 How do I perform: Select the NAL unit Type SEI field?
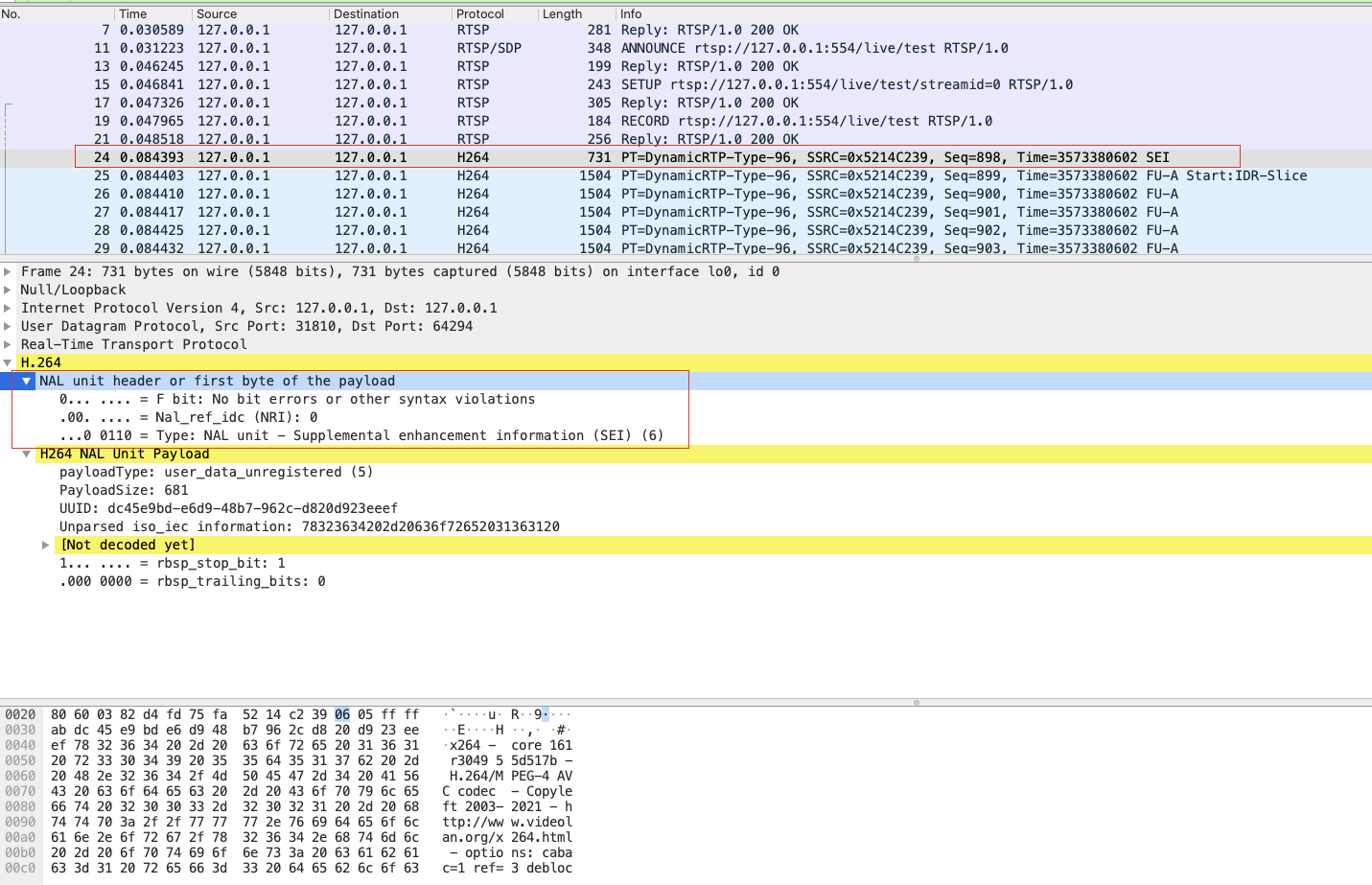361,435
